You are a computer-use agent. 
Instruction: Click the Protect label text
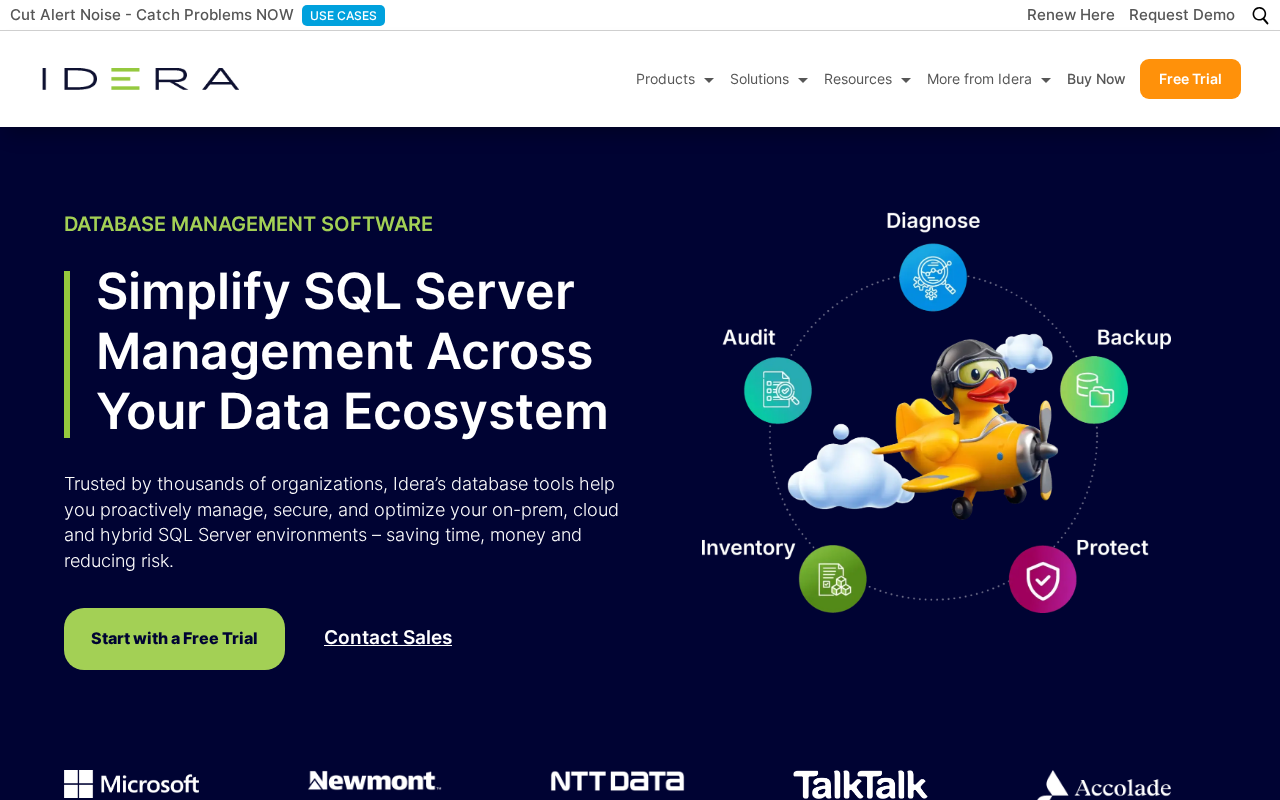click(x=1112, y=548)
